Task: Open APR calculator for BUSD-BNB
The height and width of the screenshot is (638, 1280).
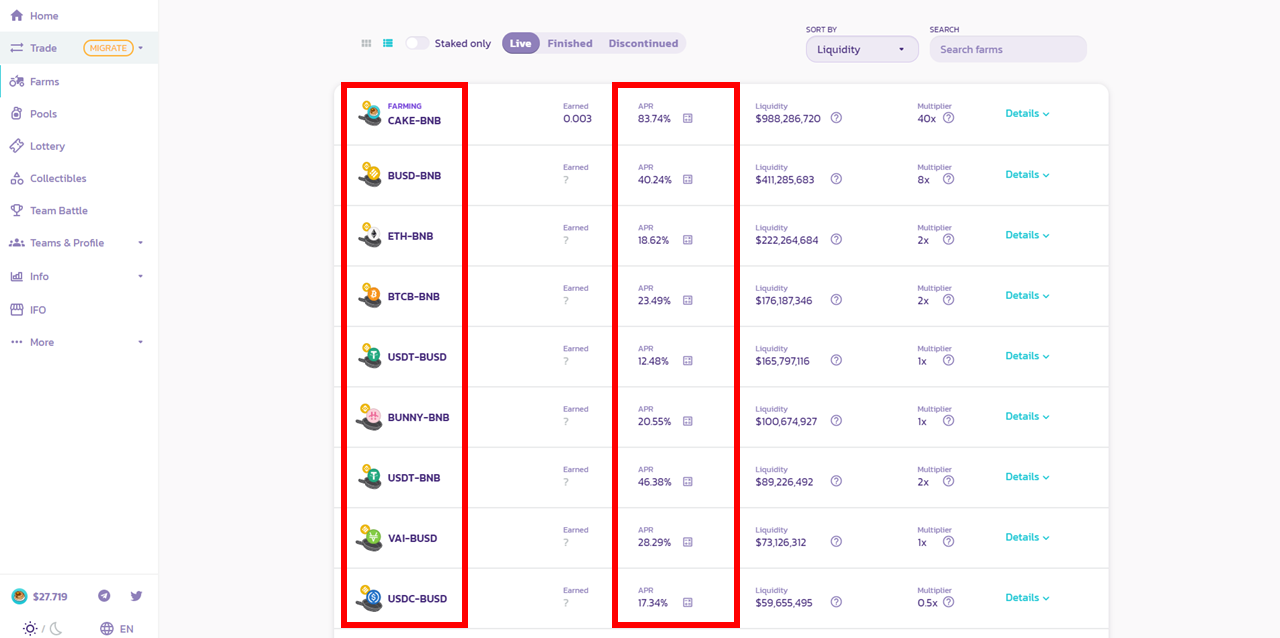Action: pos(688,180)
